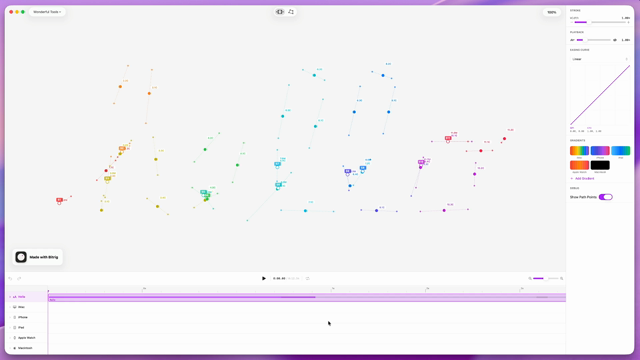
Task: Select the Hello layer row
Action: (x=27, y=297)
